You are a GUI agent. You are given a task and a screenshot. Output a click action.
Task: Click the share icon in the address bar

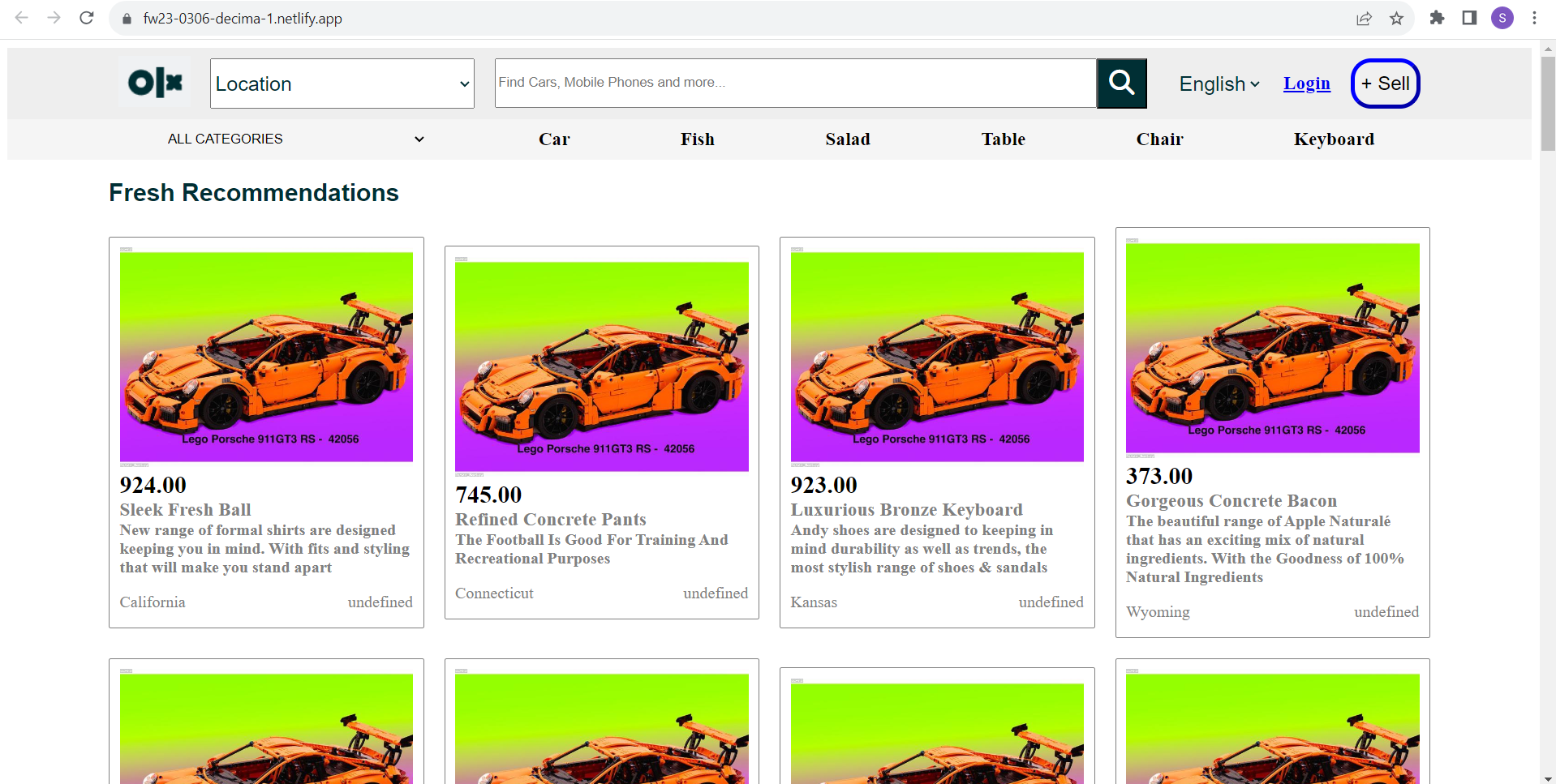1364,18
